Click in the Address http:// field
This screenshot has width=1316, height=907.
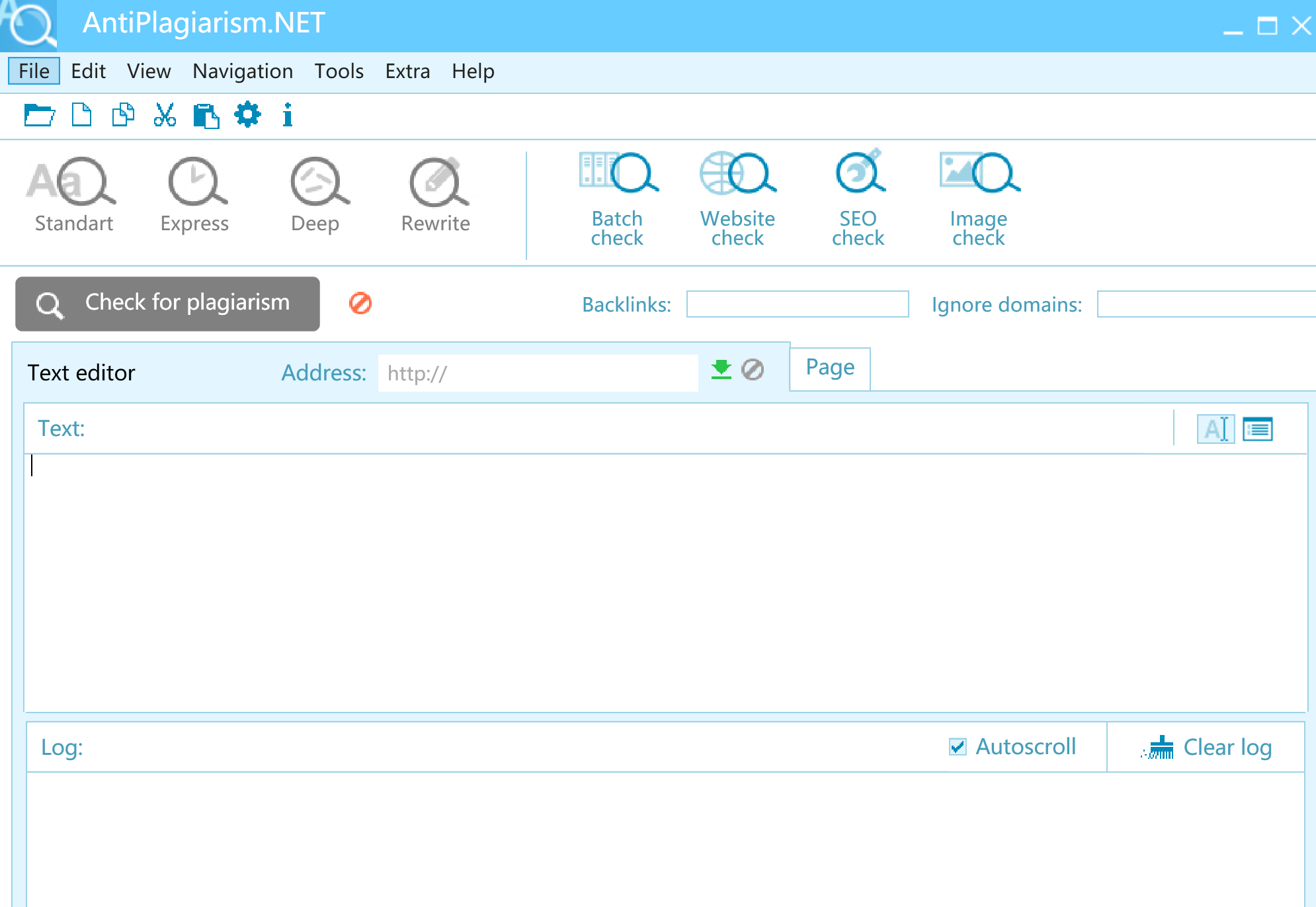coord(538,373)
